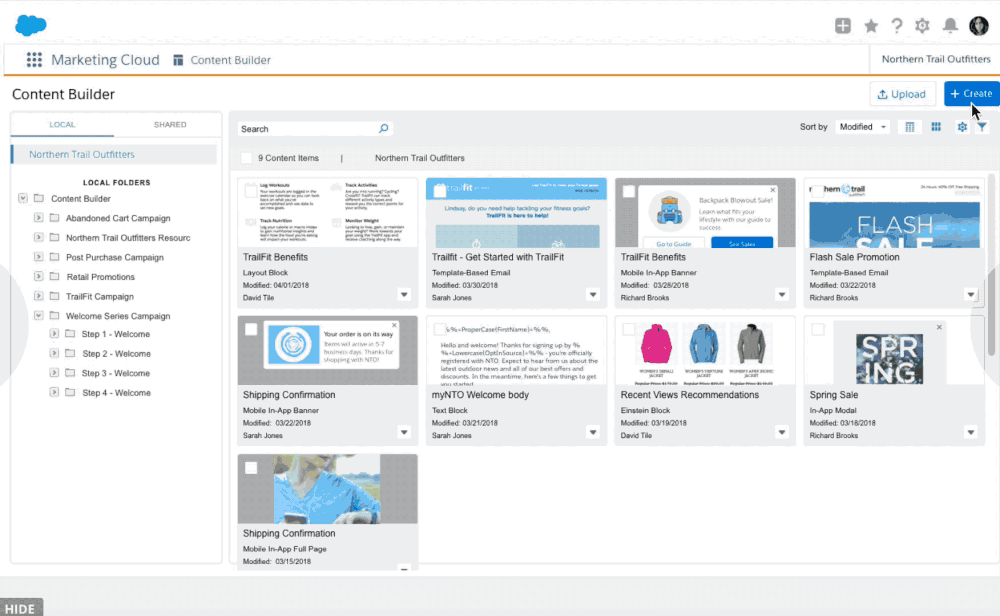Check the Trailfit Get Started email card
The image size is (1000, 616).
tap(439, 191)
